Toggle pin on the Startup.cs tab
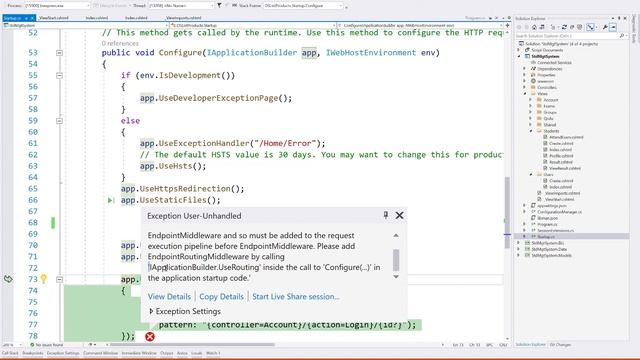 point(26,18)
